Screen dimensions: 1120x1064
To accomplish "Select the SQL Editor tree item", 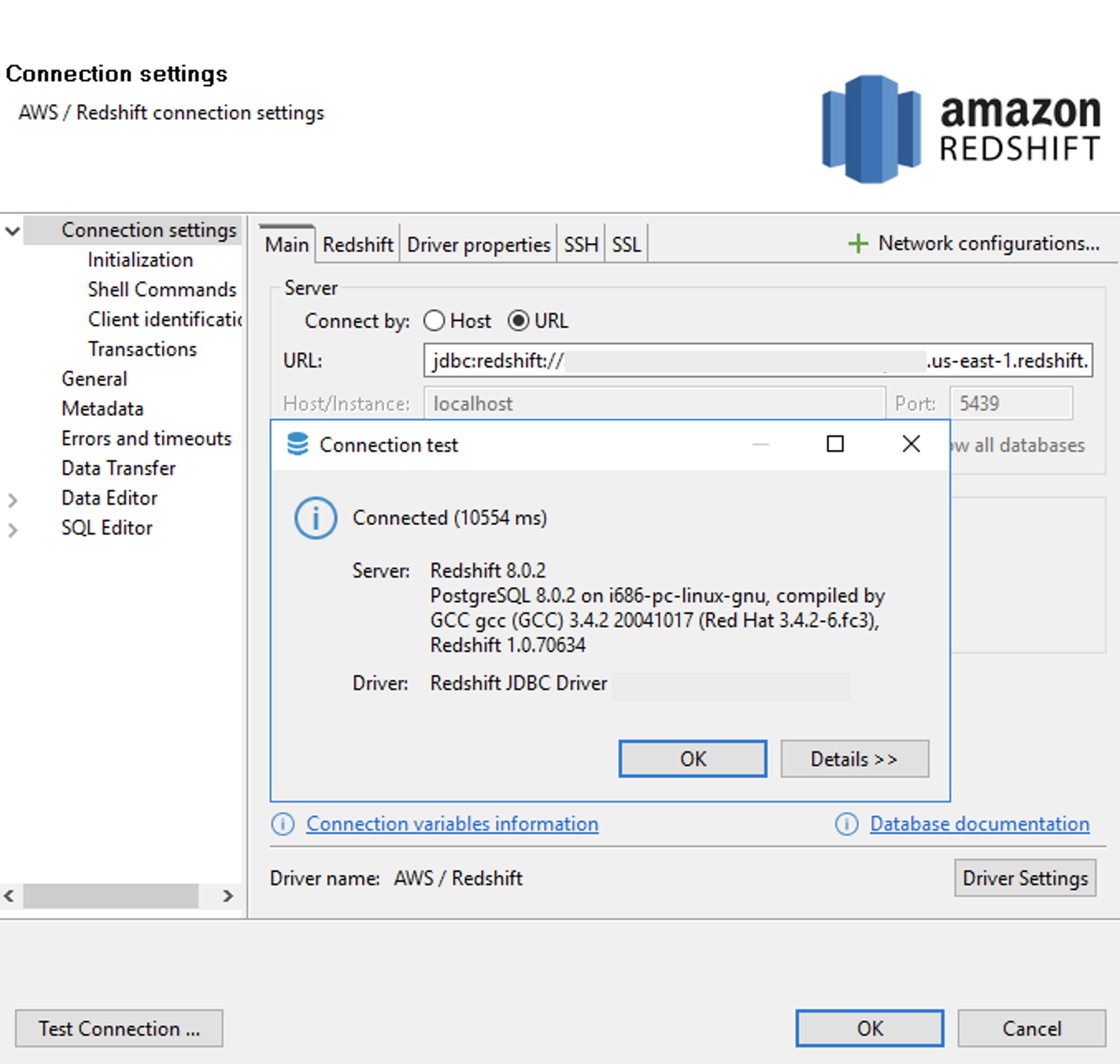I will (107, 528).
